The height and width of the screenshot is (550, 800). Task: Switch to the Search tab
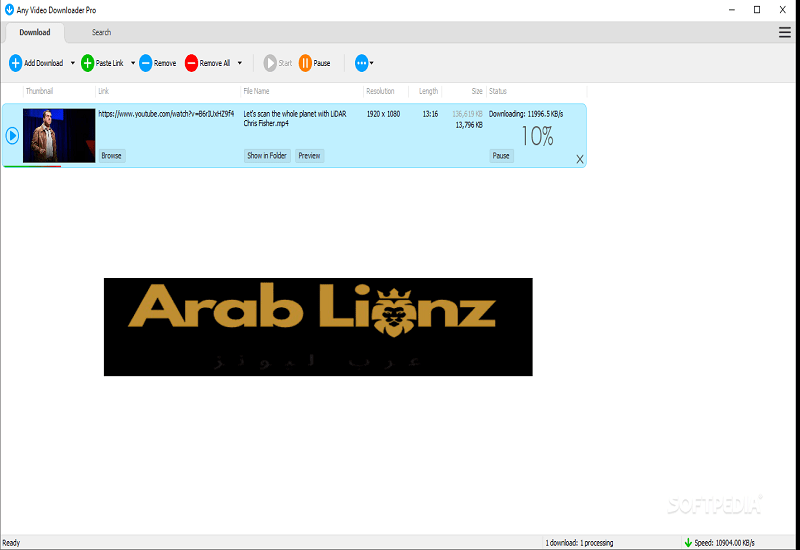(x=101, y=32)
